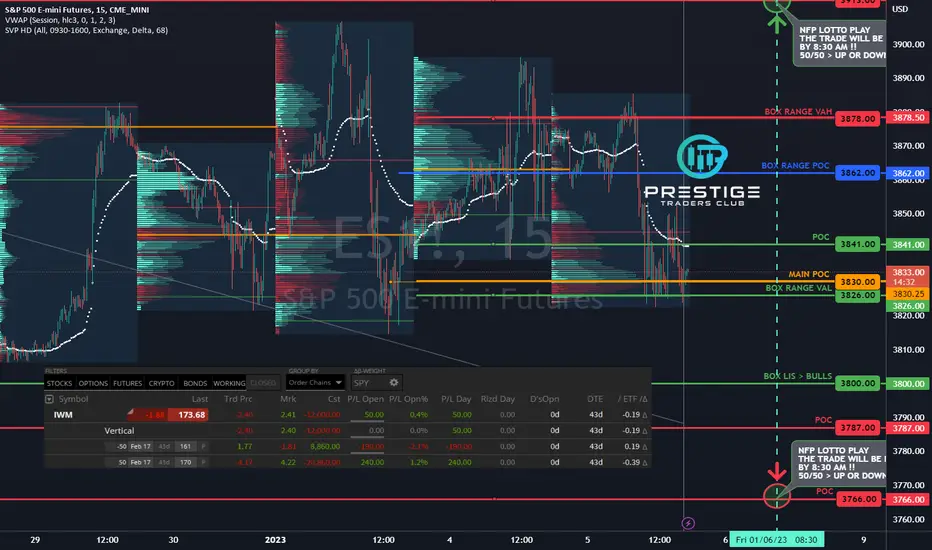The image size is (932, 550).
Task: Sort by the Mrk column header
Action: pos(288,399)
